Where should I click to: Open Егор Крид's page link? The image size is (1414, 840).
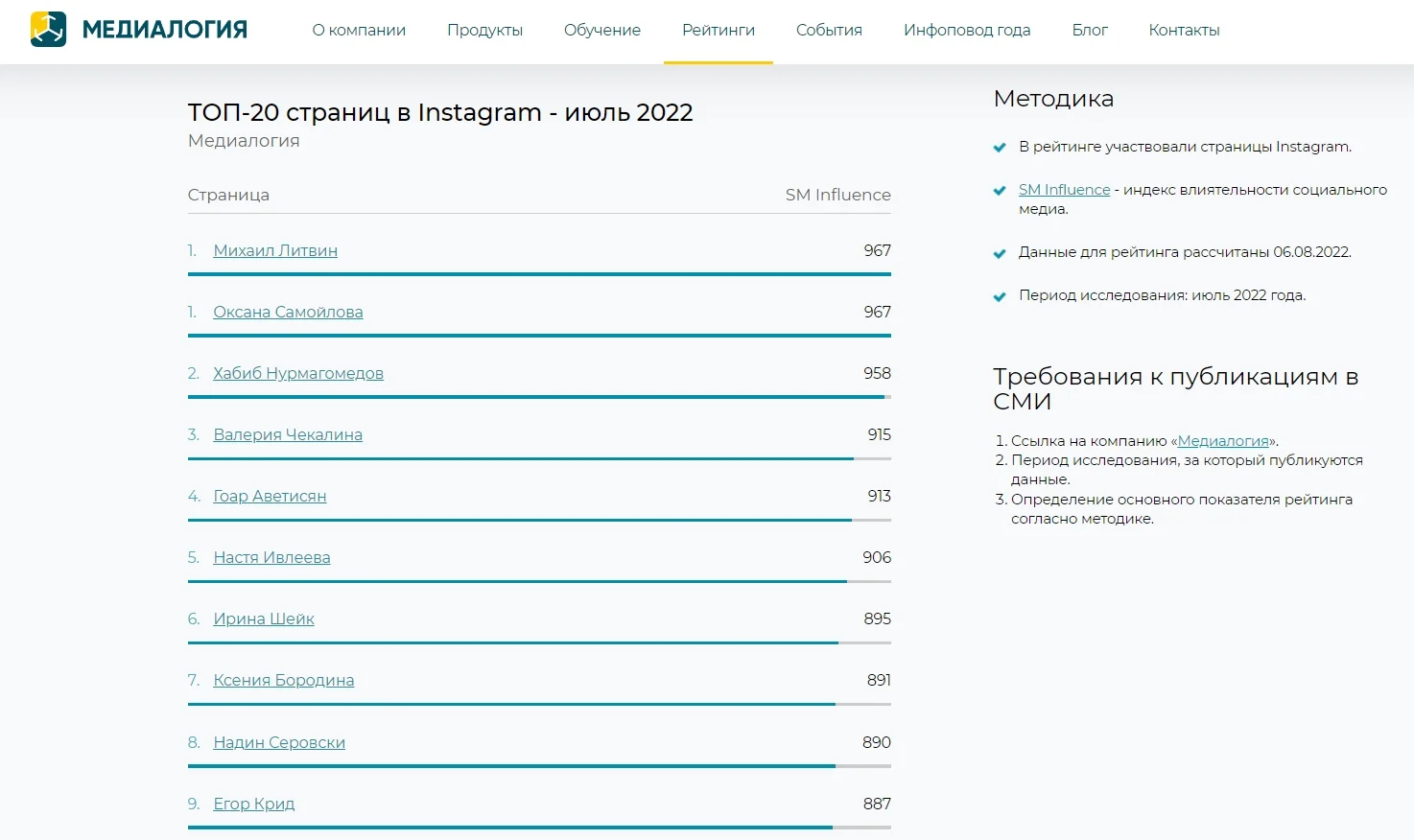point(254,804)
